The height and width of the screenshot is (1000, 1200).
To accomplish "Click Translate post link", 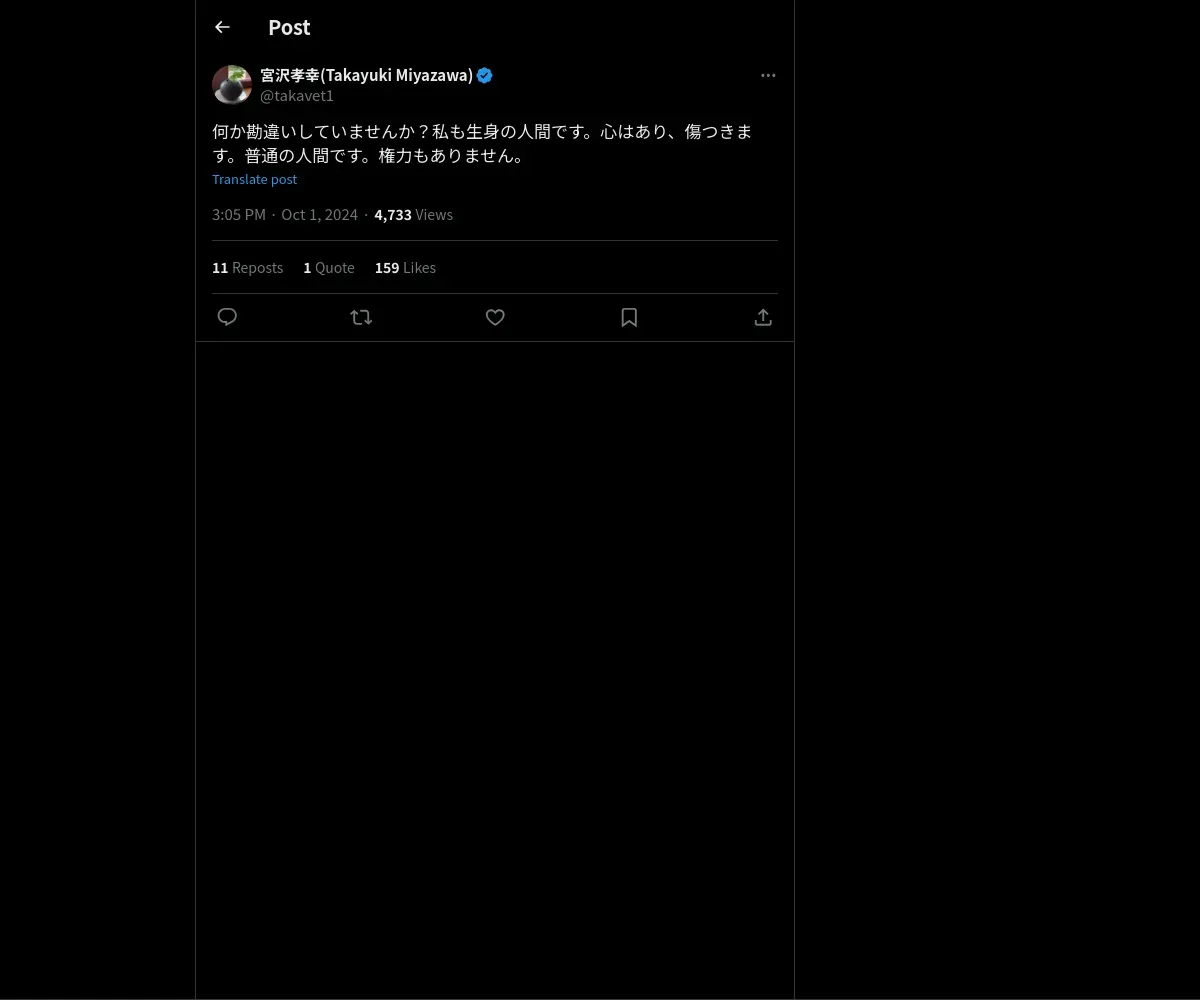I will click(x=254, y=179).
